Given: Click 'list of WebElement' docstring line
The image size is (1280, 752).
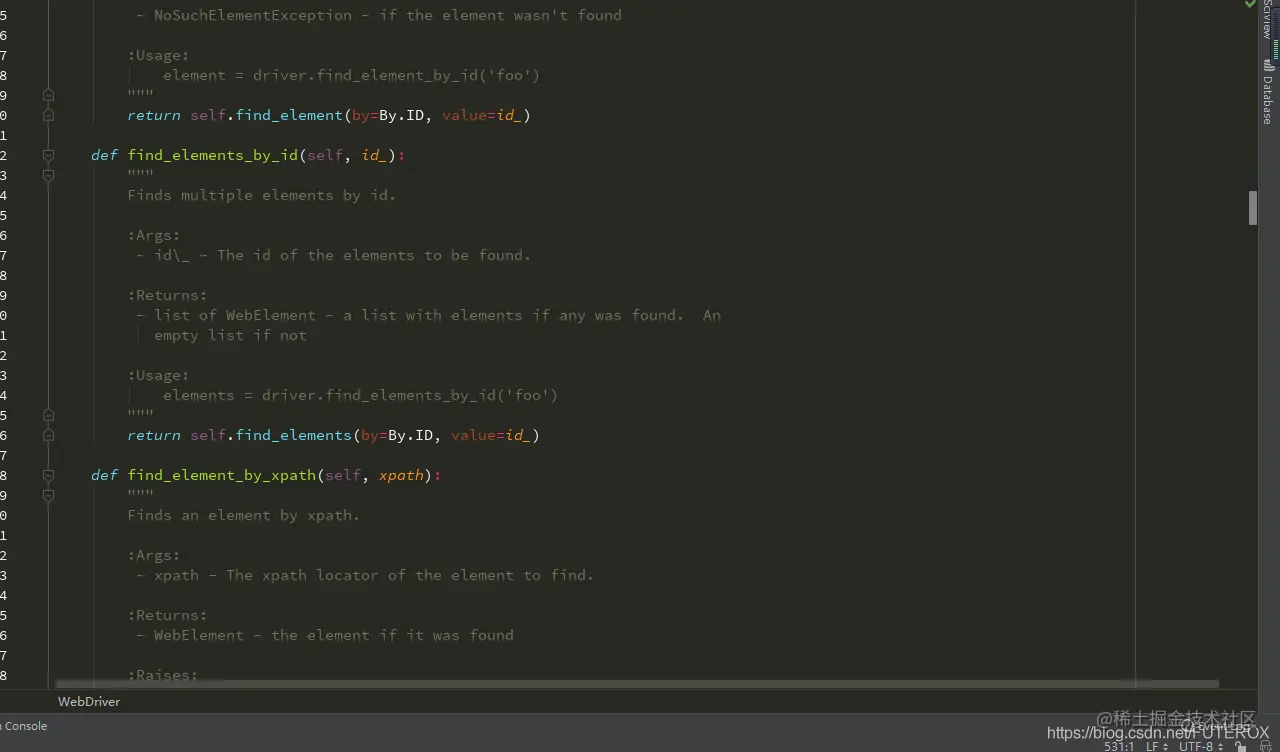Looking at the screenshot, I should (x=428, y=315).
